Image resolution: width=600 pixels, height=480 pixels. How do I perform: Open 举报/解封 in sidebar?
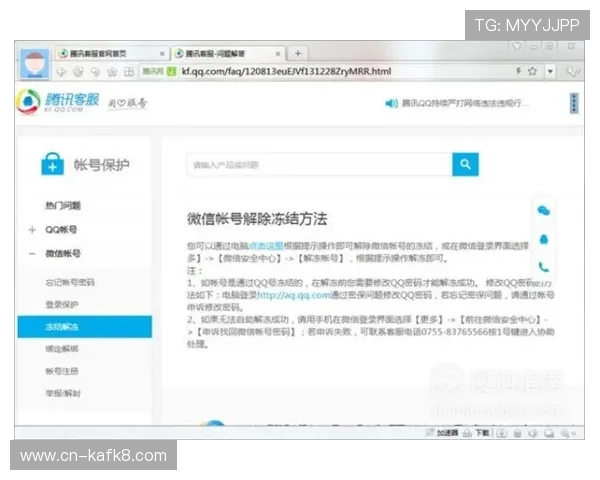click(63, 393)
